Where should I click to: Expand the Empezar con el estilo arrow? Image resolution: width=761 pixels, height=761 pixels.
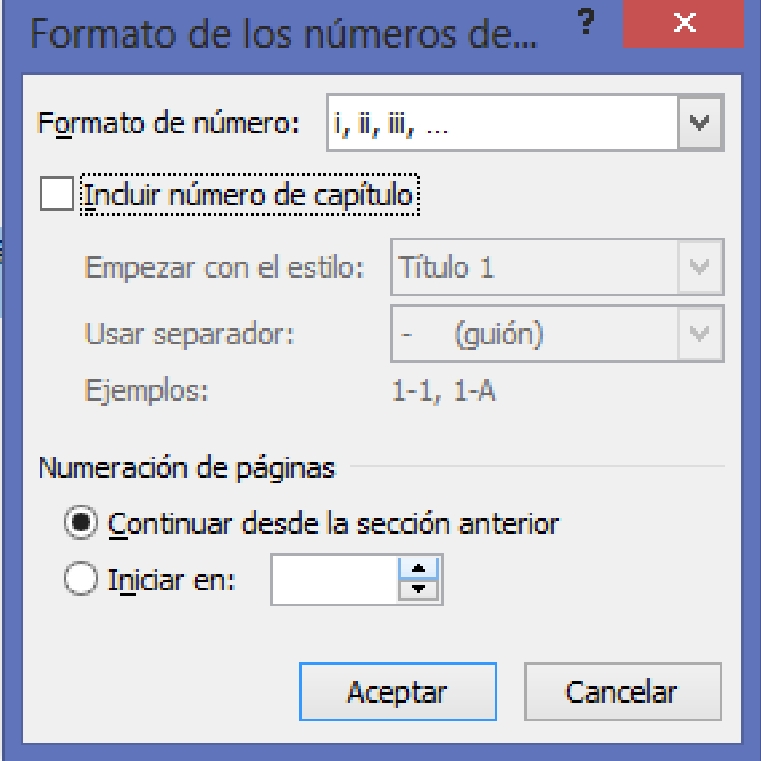click(699, 267)
